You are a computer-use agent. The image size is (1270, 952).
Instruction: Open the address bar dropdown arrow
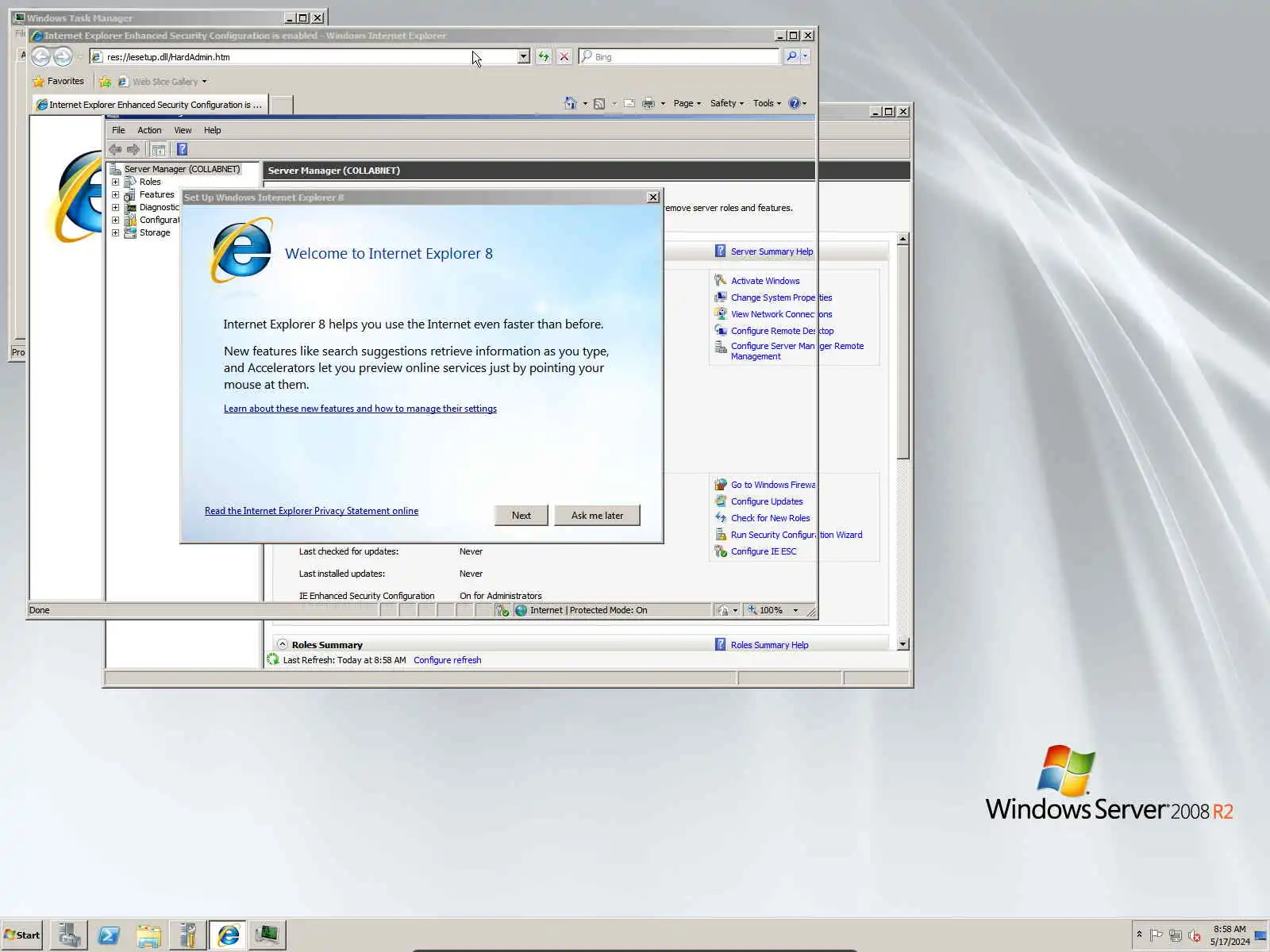[523, 56]
